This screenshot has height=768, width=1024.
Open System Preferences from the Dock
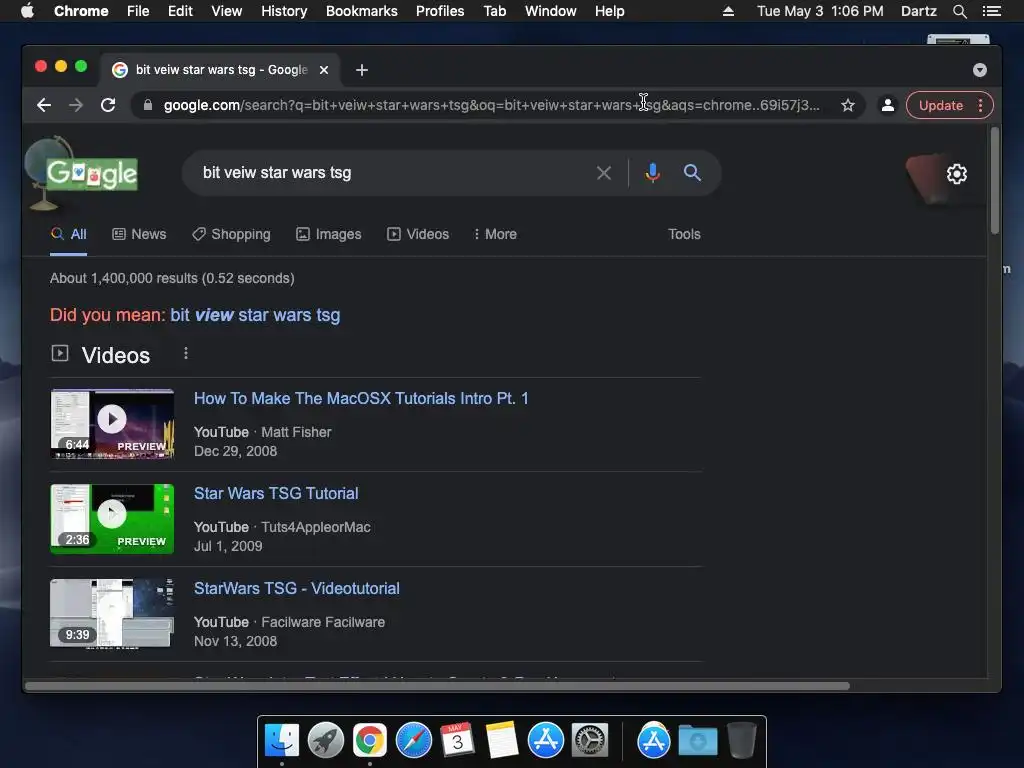coord(590,741)
